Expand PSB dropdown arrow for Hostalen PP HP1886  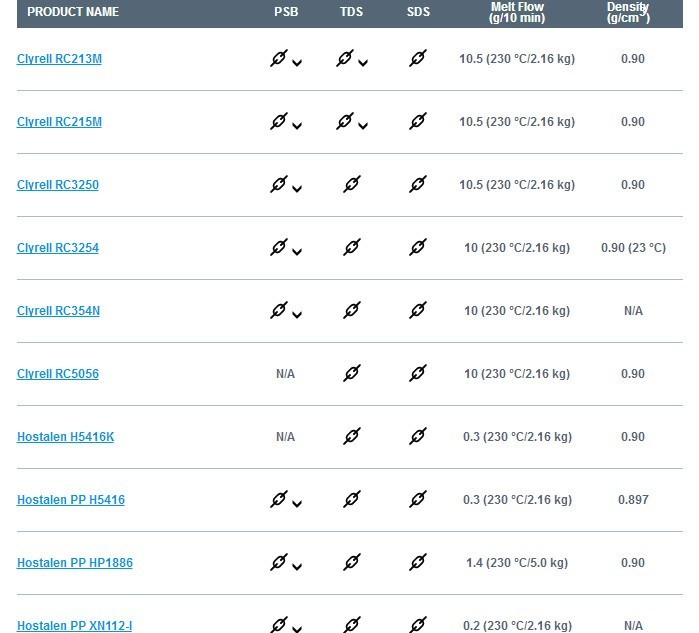297,567
